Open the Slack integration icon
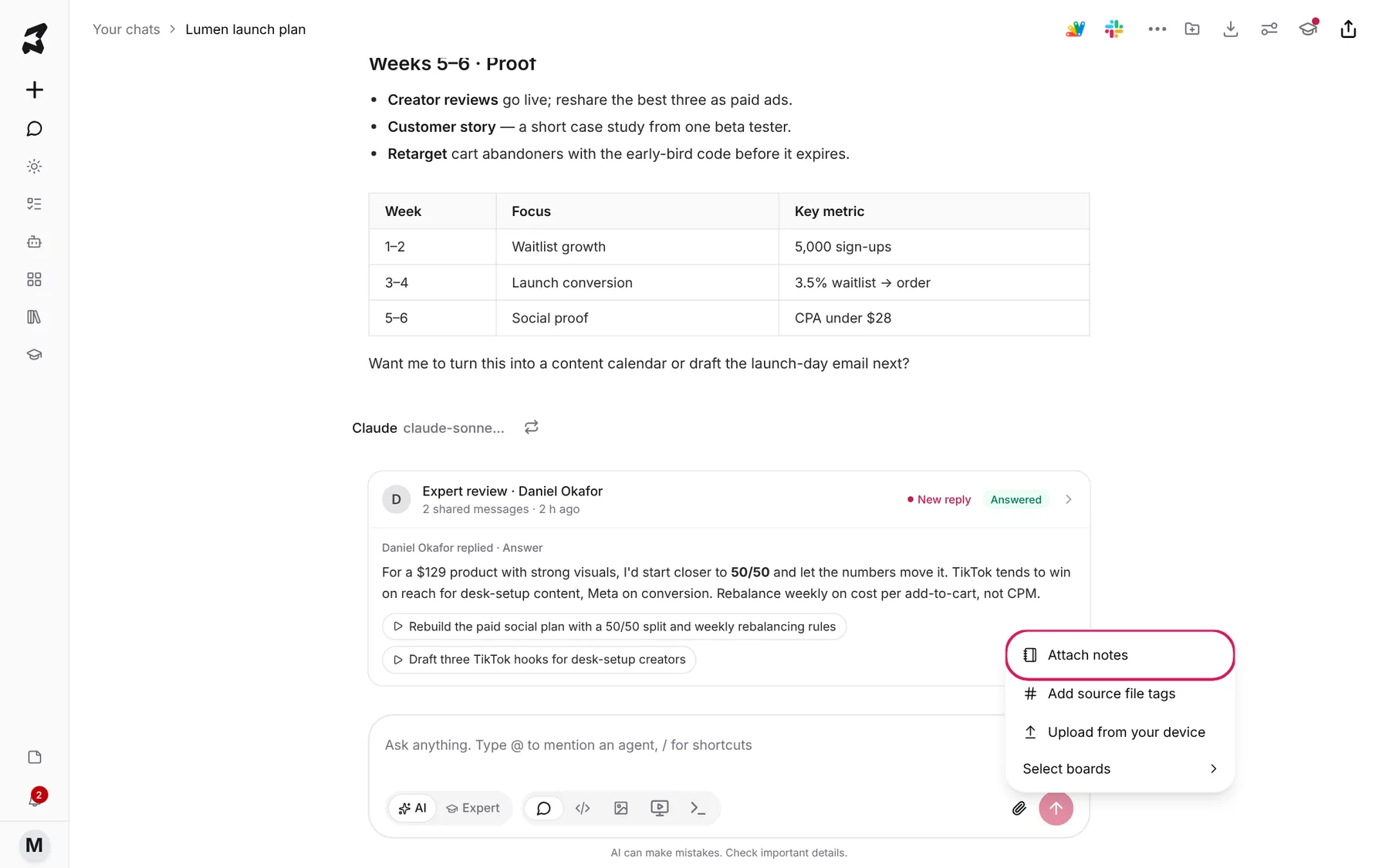This screenshot has height=868, width=1389. [x=1114, y=29]
